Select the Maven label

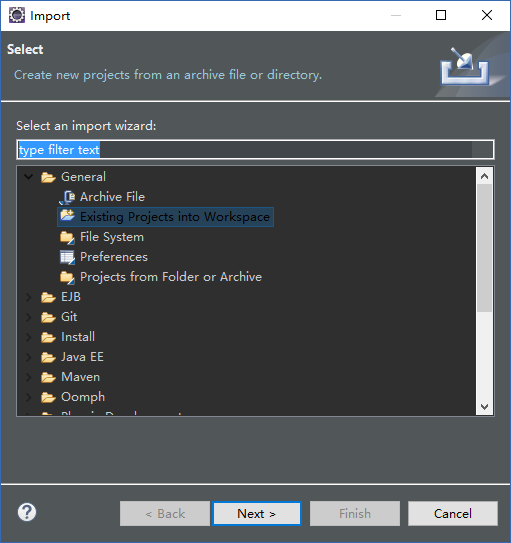click(81, 377)
